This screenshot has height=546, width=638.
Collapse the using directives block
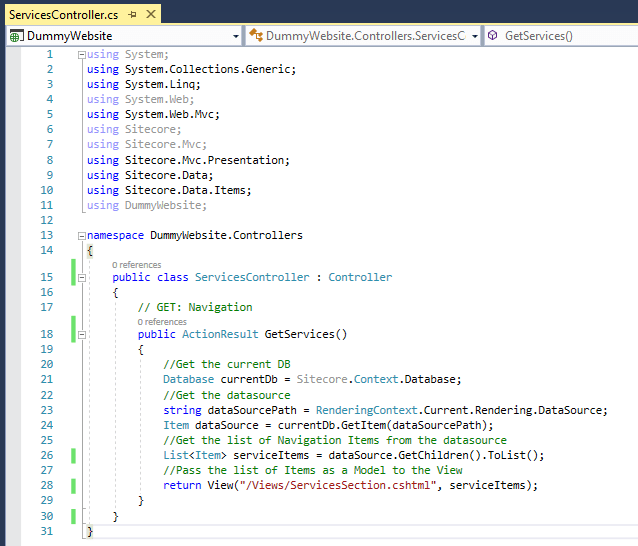(x=82, y=53)
